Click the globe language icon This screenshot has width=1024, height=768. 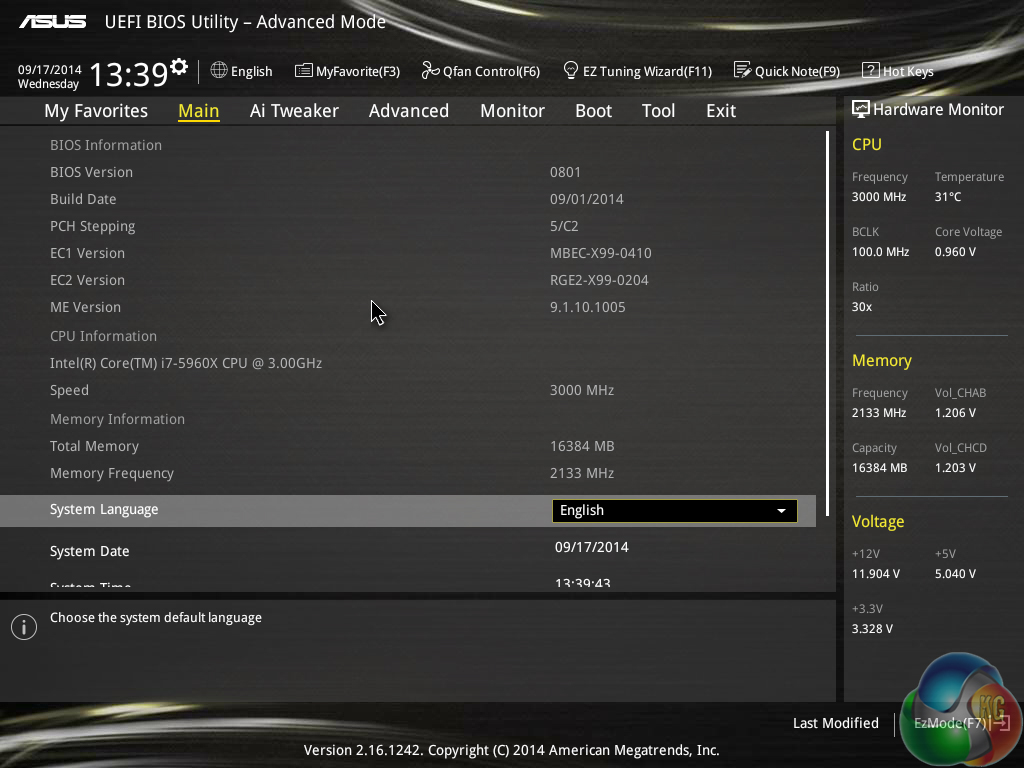(219, 70)
